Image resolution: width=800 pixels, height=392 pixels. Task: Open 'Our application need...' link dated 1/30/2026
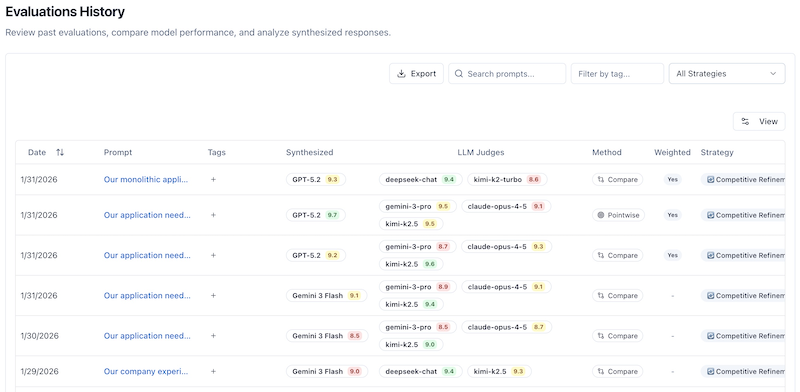tap(147, 336)
